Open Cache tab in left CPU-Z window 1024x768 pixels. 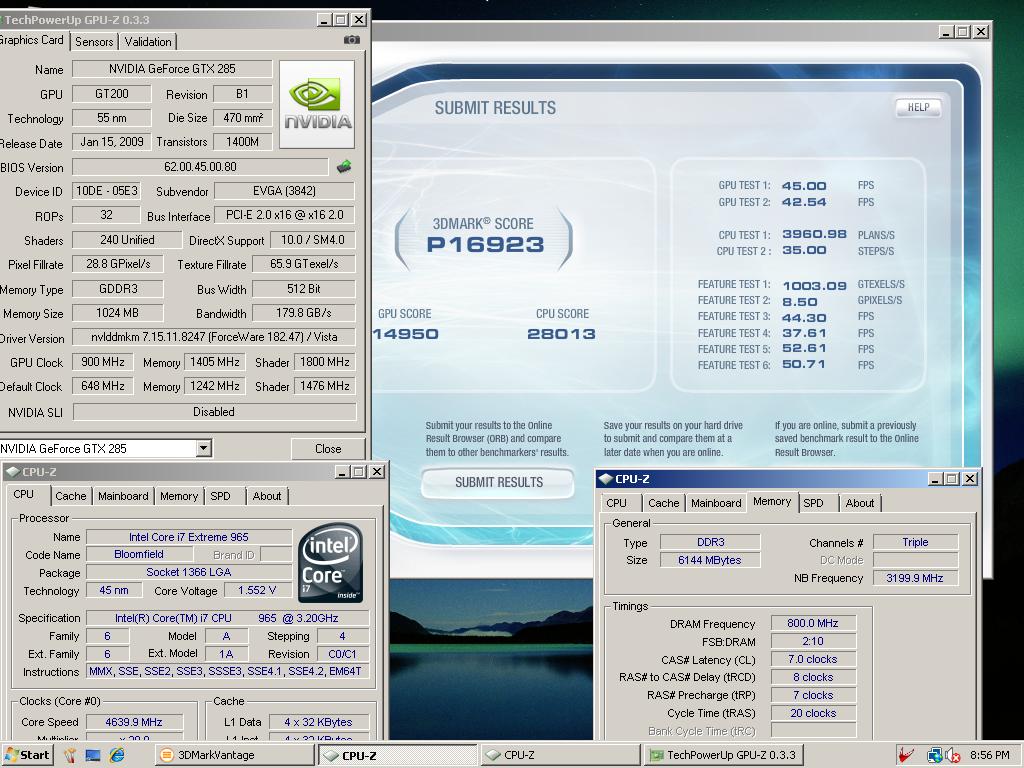[71, 496]
